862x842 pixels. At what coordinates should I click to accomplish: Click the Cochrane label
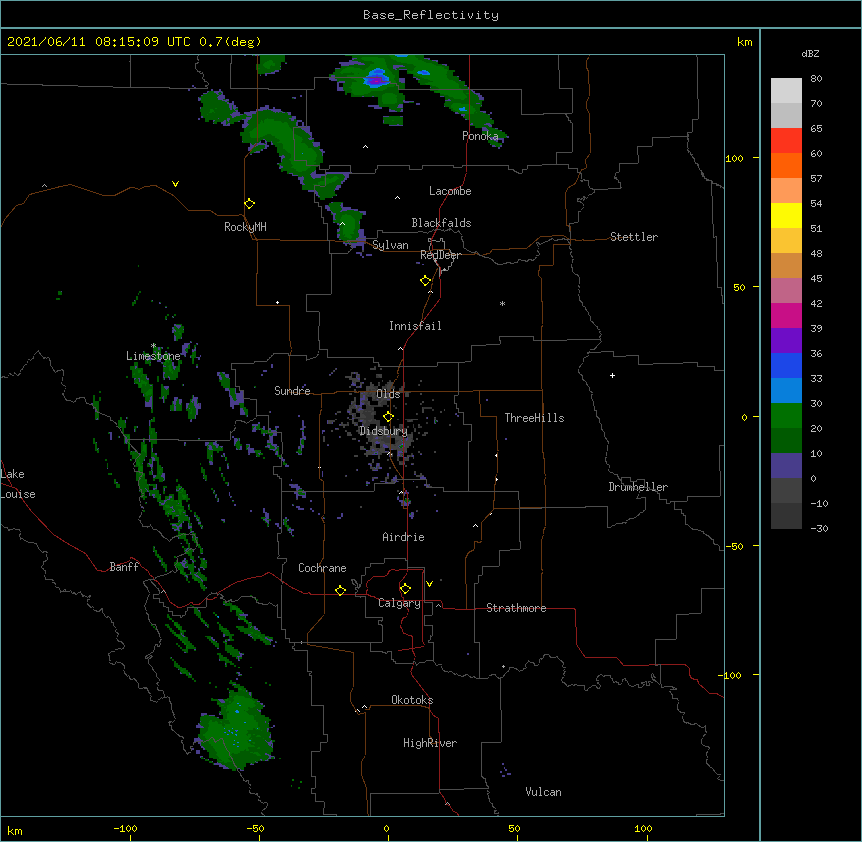tap(322, 568)
